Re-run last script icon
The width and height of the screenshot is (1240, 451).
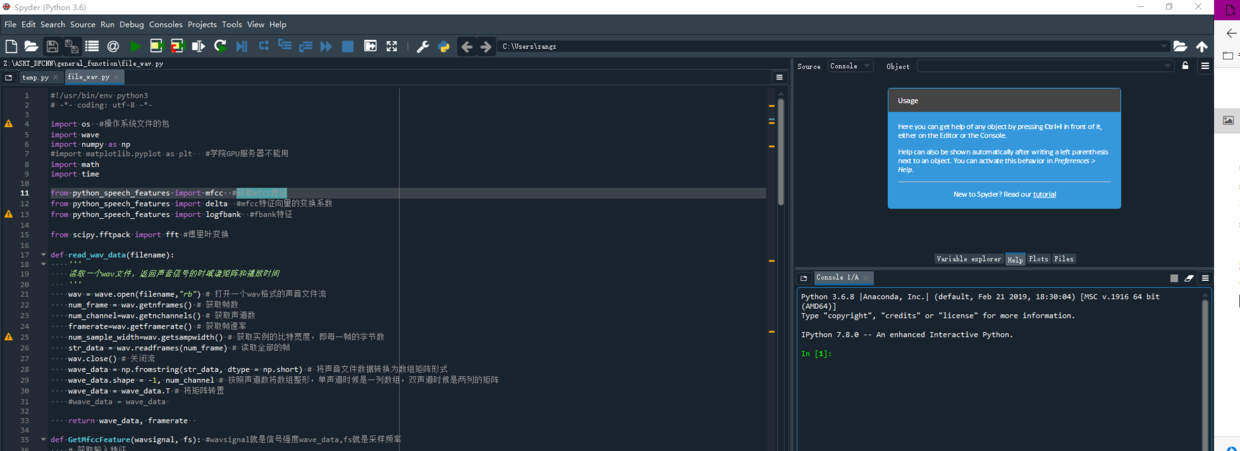pos(220,46)
